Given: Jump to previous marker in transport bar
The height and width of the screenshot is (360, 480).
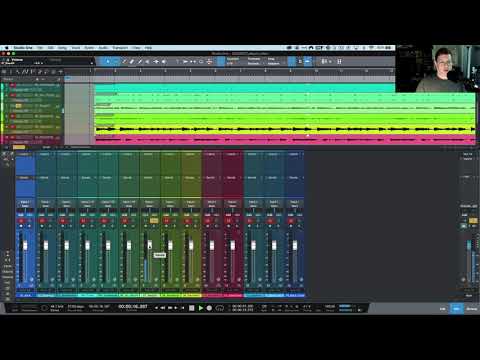Looking at the screenshot, I should [x=156, y=308].
